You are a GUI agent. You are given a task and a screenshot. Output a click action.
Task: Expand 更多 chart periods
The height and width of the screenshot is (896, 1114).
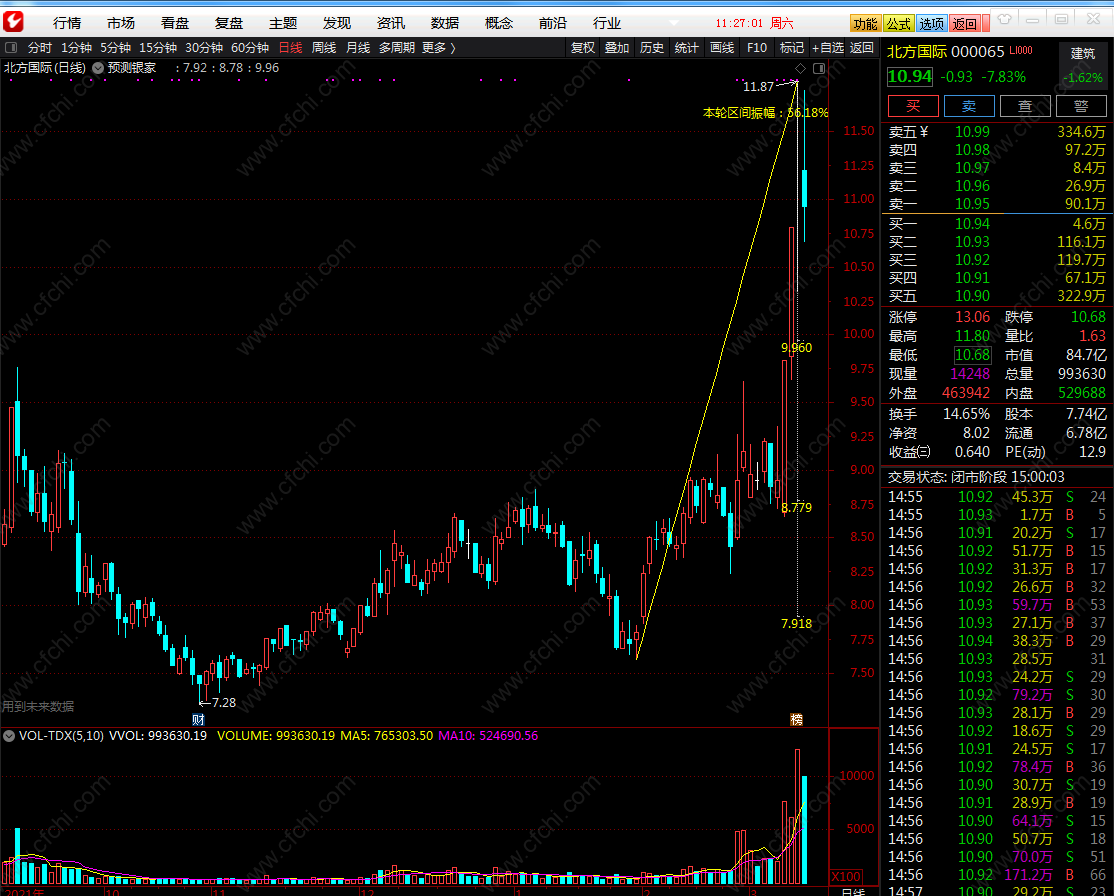(x=438, y=48)
